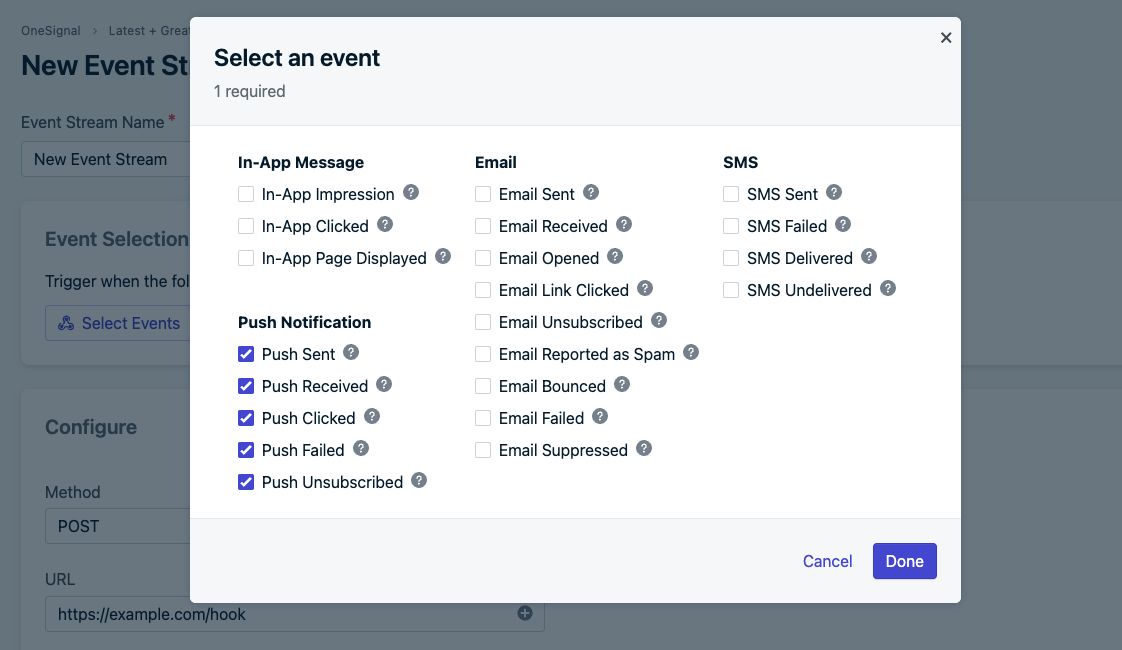Show help for In-App Page Displayed
Screen dimensions: 1122x650
[443, 256]
